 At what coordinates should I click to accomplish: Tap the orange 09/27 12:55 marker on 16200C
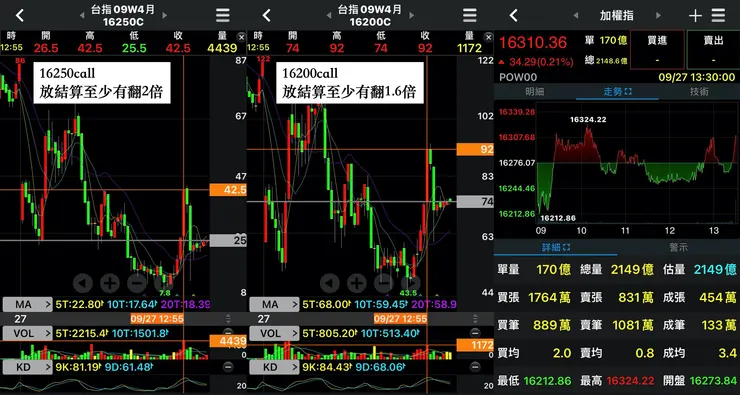pos(401,319)
